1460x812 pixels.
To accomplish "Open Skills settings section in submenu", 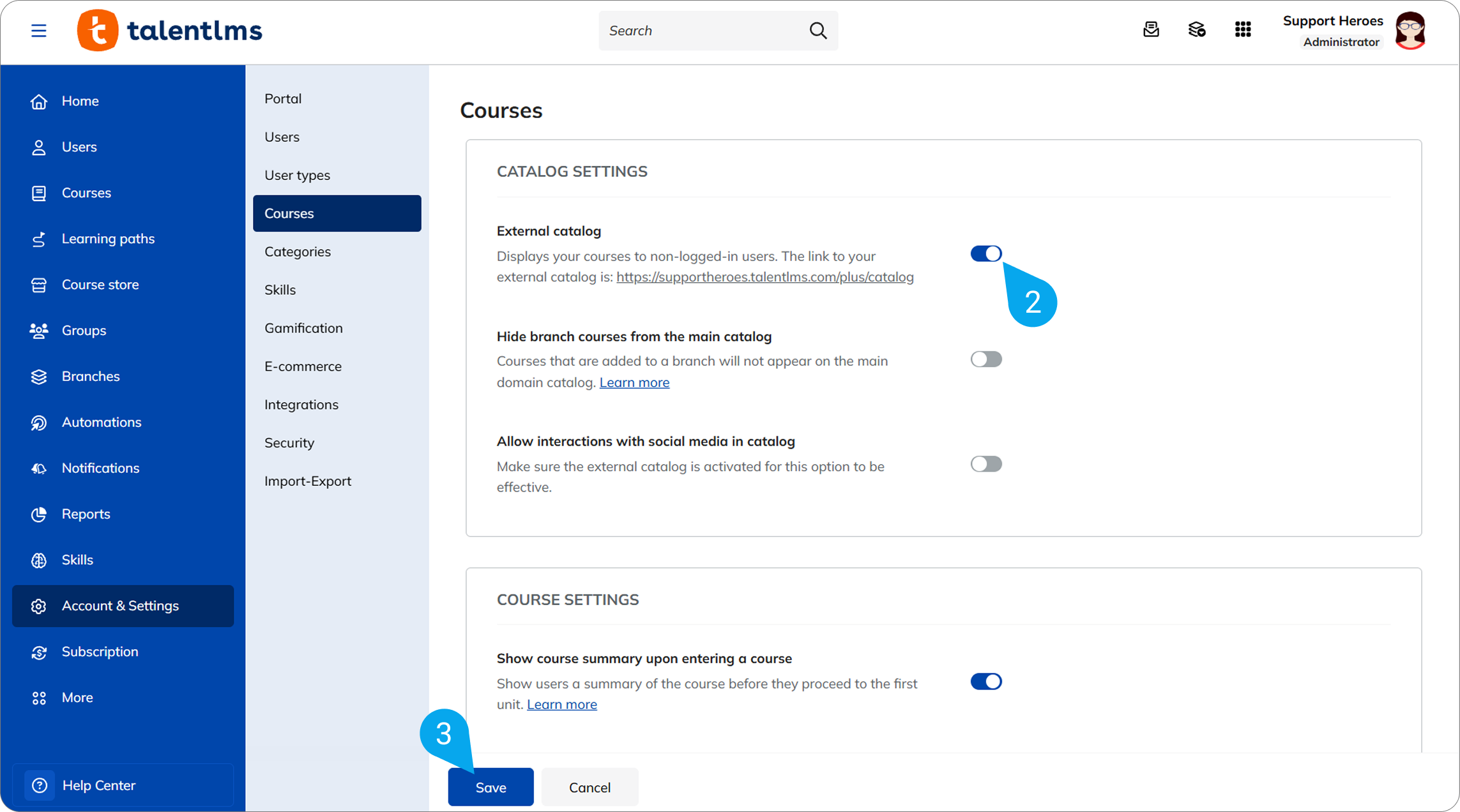I will 337,290.
